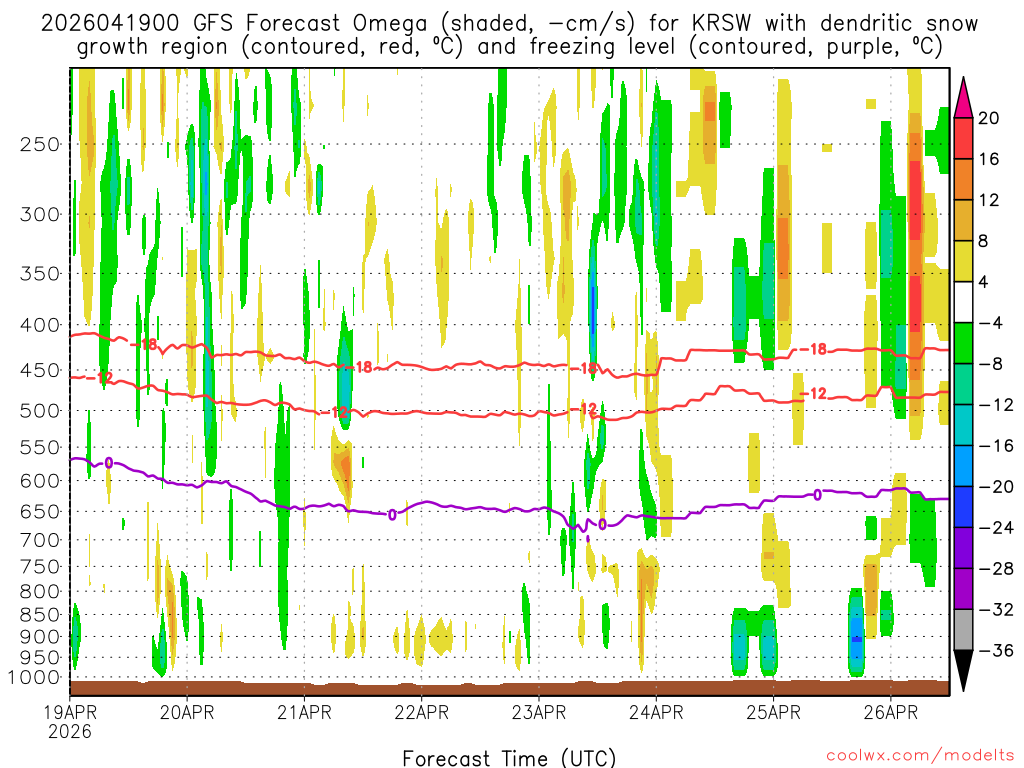Click the 20APR time axis label
The height and width of the screenshot is (768, 1024).
click(x=187, y=712)
